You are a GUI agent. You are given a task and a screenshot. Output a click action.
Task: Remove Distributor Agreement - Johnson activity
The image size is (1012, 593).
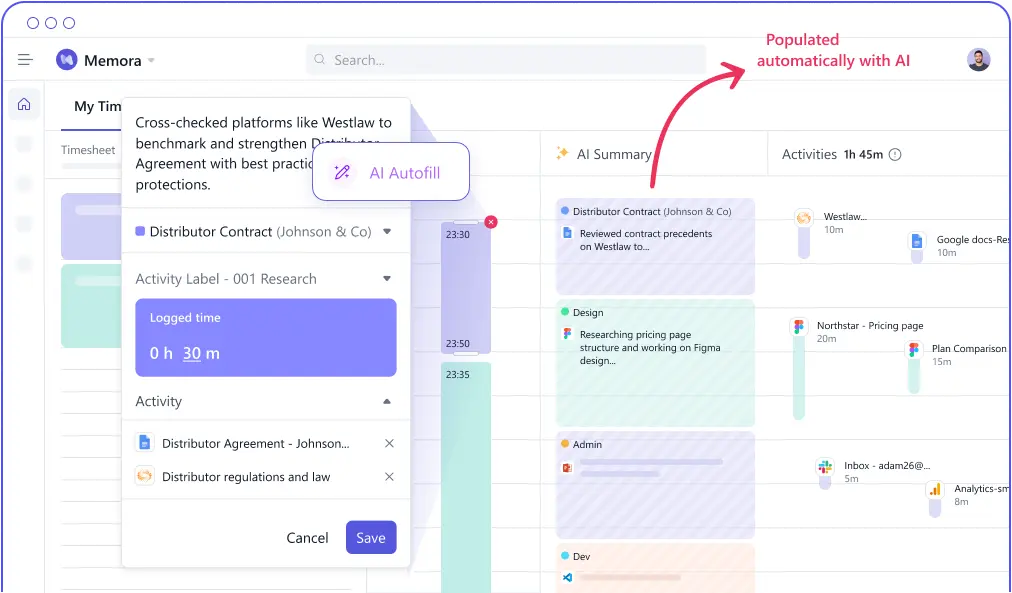(x=390, y=443)
